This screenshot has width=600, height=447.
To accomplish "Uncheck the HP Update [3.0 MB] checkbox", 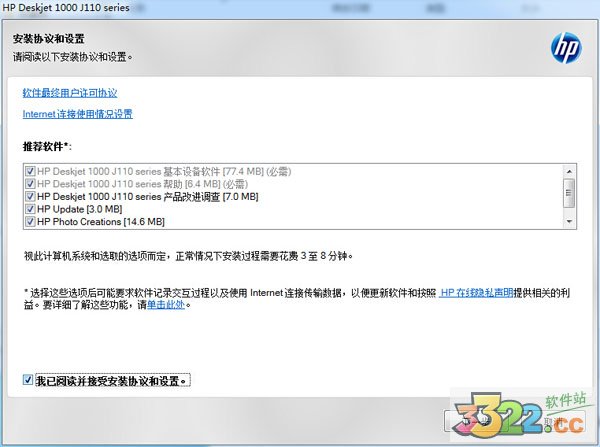I will click(x=30, y=209).
